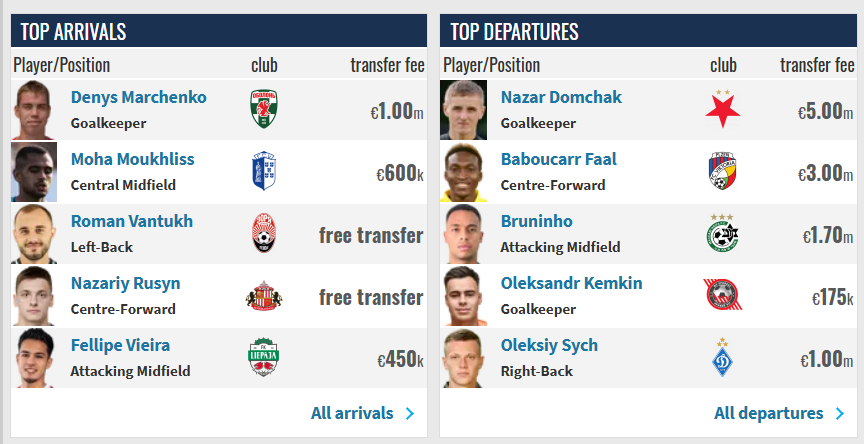
Task: Follow the Baboucarr Faal name link
Action: click(x=559, y=160)
